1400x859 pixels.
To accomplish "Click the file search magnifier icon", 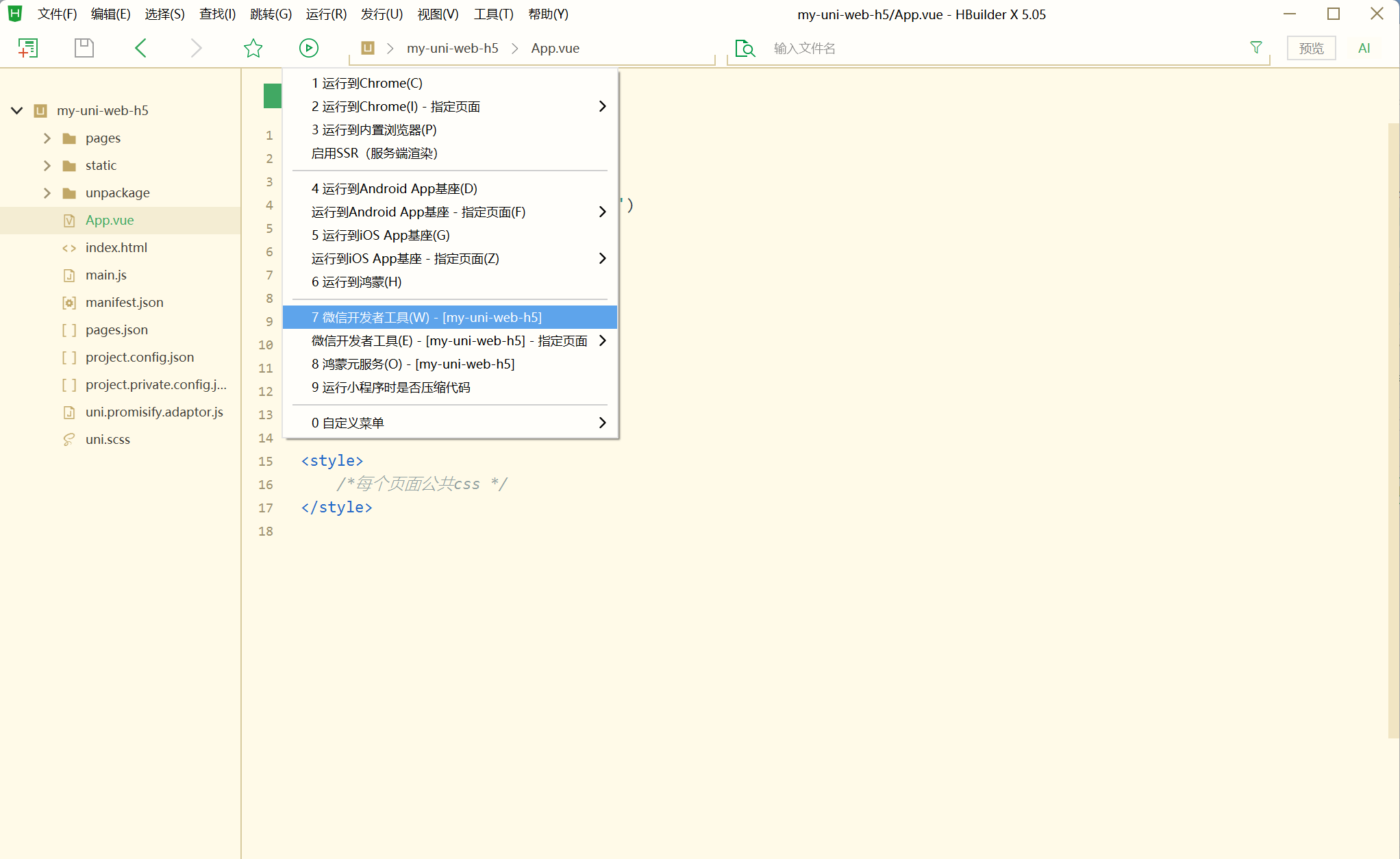I will [x=745, y=48].
